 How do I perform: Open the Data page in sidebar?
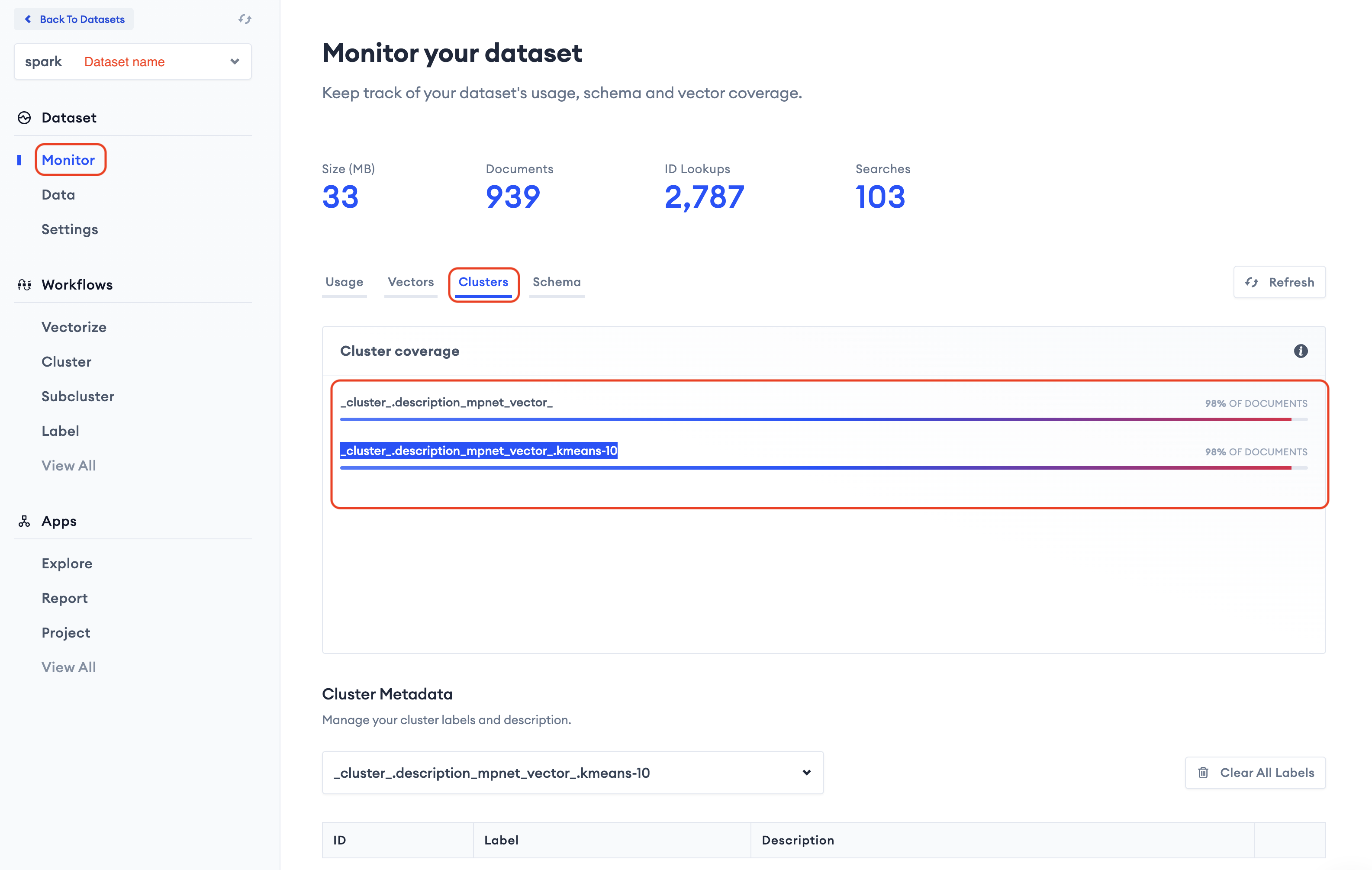(x=58, y=195)
